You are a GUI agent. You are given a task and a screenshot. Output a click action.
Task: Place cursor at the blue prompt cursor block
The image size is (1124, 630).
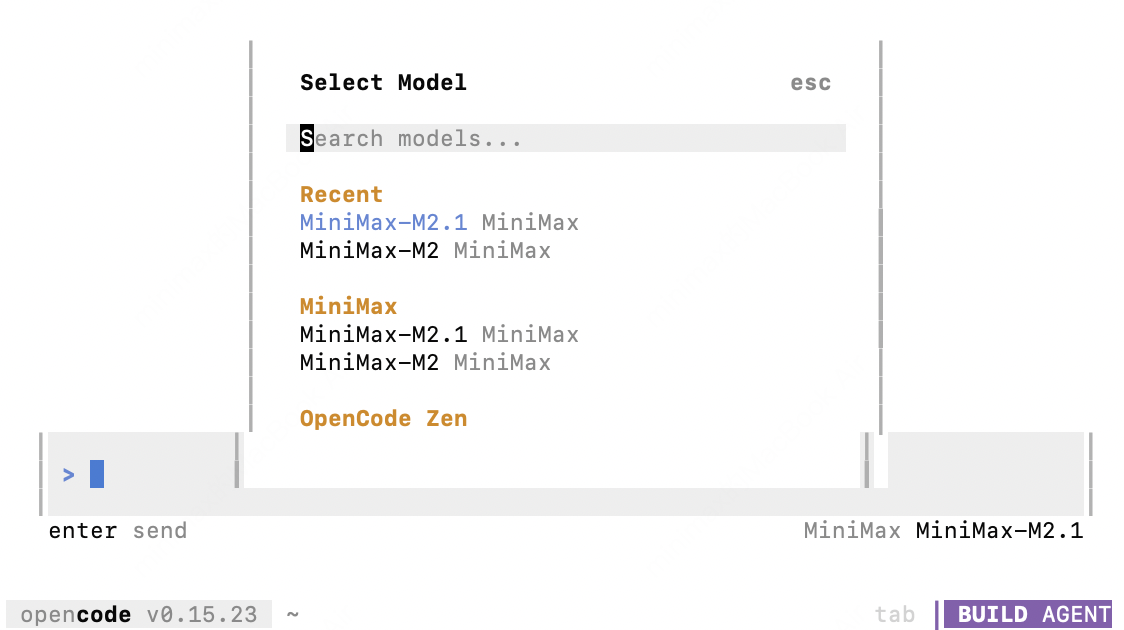click(x=97, y=474)
